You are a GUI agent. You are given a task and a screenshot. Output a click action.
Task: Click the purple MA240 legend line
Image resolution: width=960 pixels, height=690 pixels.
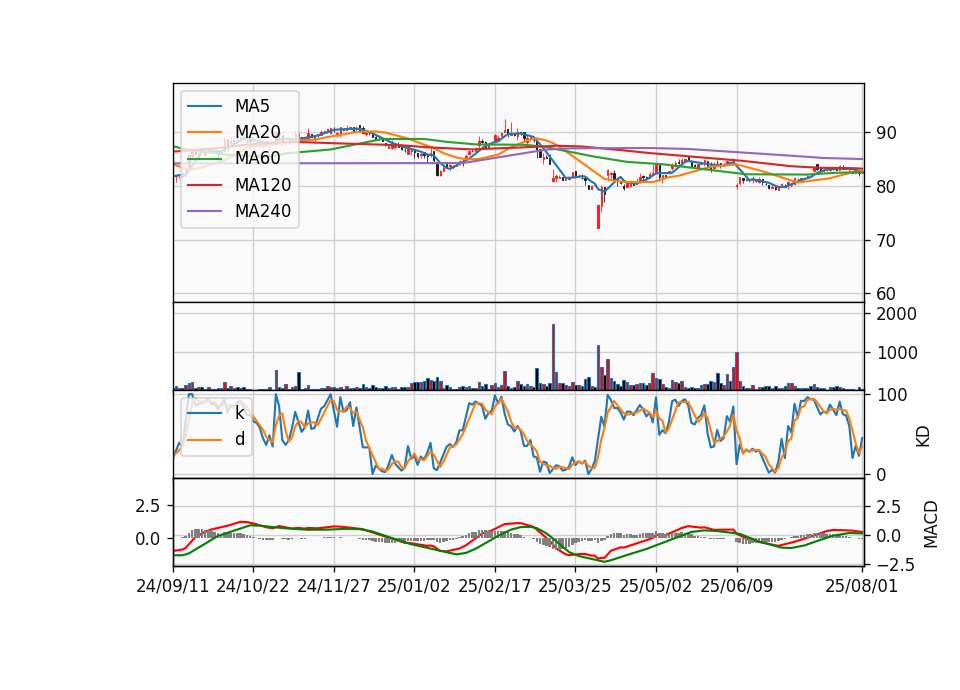[x=204, y=211]
